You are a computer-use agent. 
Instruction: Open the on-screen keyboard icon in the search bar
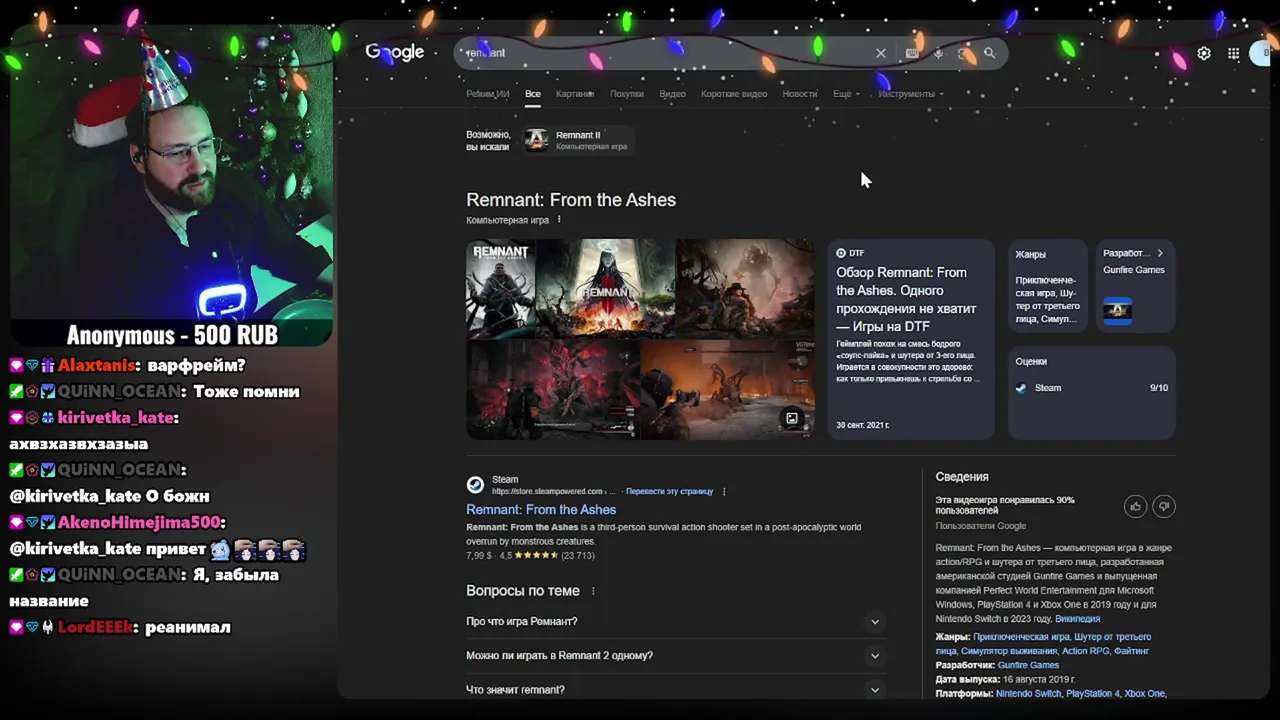[912, 54]
